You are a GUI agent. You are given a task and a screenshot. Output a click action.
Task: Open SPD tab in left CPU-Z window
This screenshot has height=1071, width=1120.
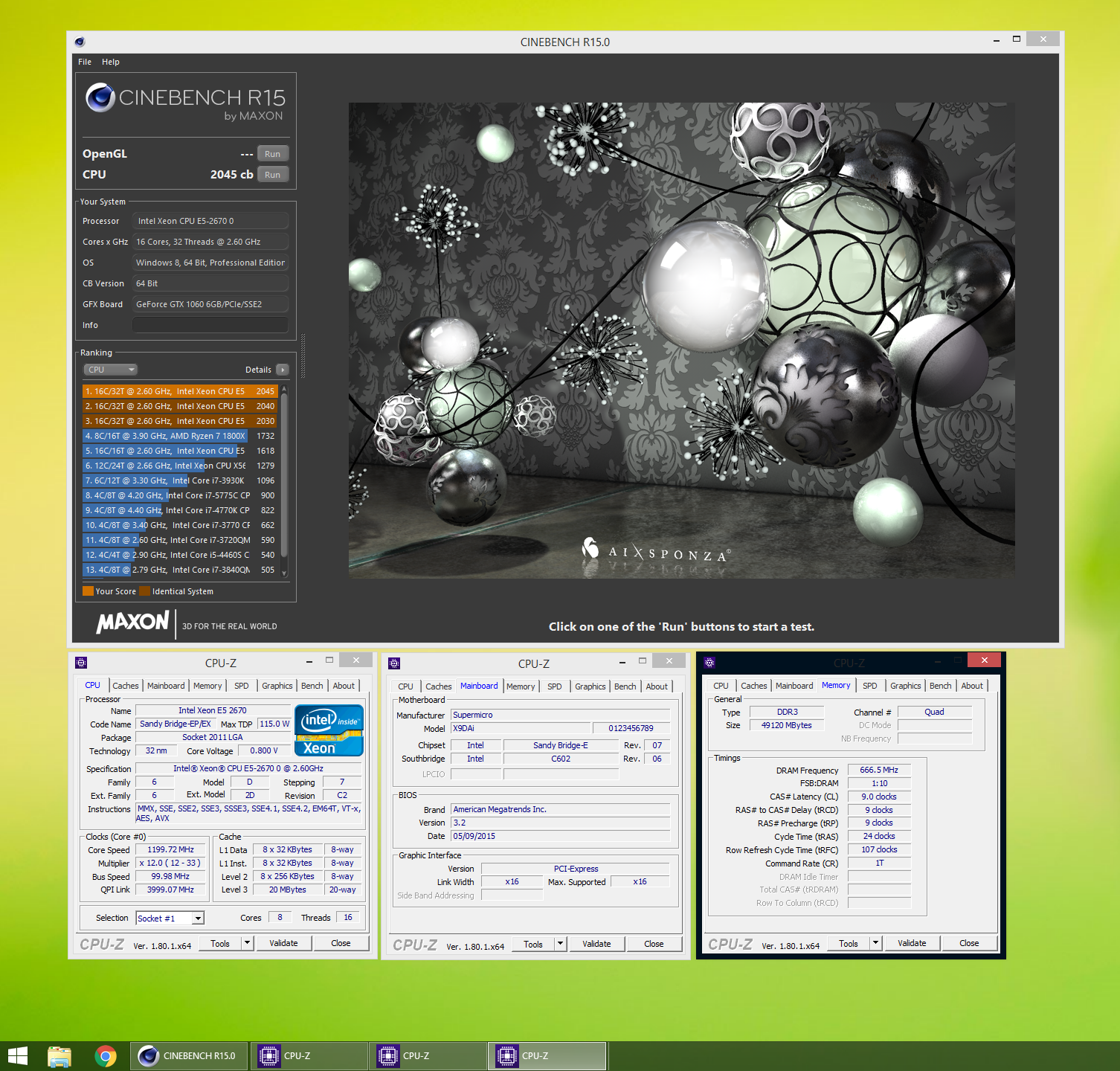(x=242, y=686)
